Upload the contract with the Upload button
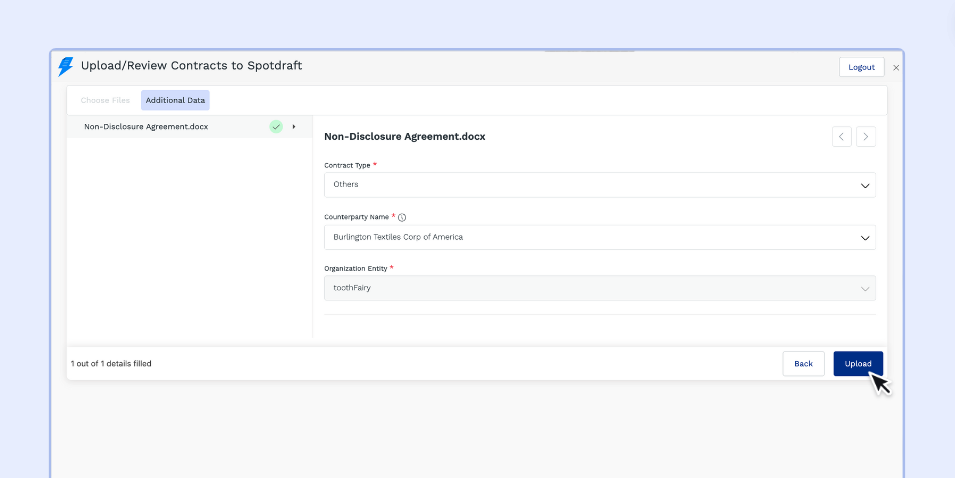Screen dimensions: 955x478 coord(858,364)
